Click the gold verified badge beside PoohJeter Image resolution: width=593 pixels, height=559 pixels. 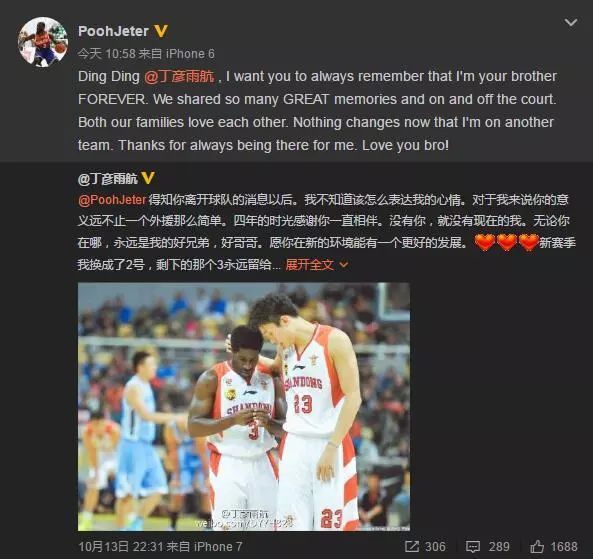[x=161, y=31]
